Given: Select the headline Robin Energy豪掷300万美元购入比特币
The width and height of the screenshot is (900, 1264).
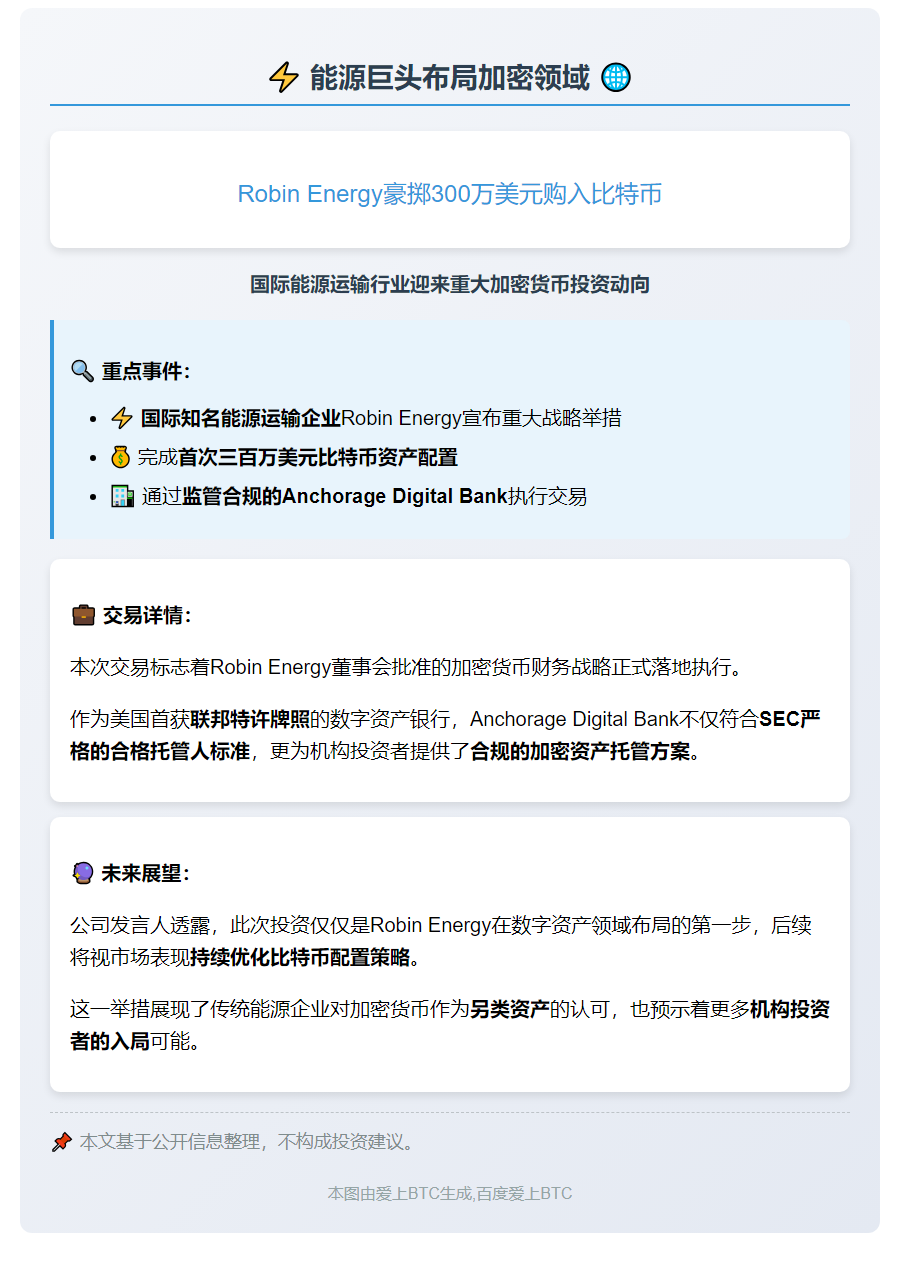Looking at the screenshot, I should (450, 194).
